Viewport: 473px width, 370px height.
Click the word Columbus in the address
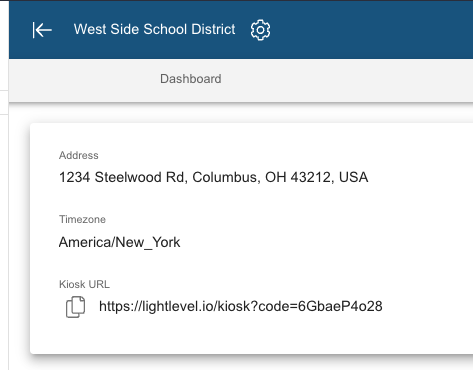[226, 177]
